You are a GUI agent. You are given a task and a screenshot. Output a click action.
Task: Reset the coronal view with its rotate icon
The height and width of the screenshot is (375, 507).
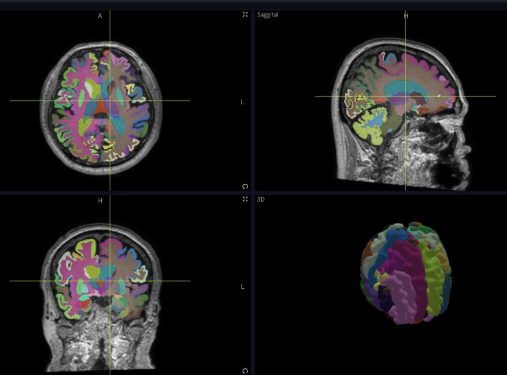coord(245,371)
